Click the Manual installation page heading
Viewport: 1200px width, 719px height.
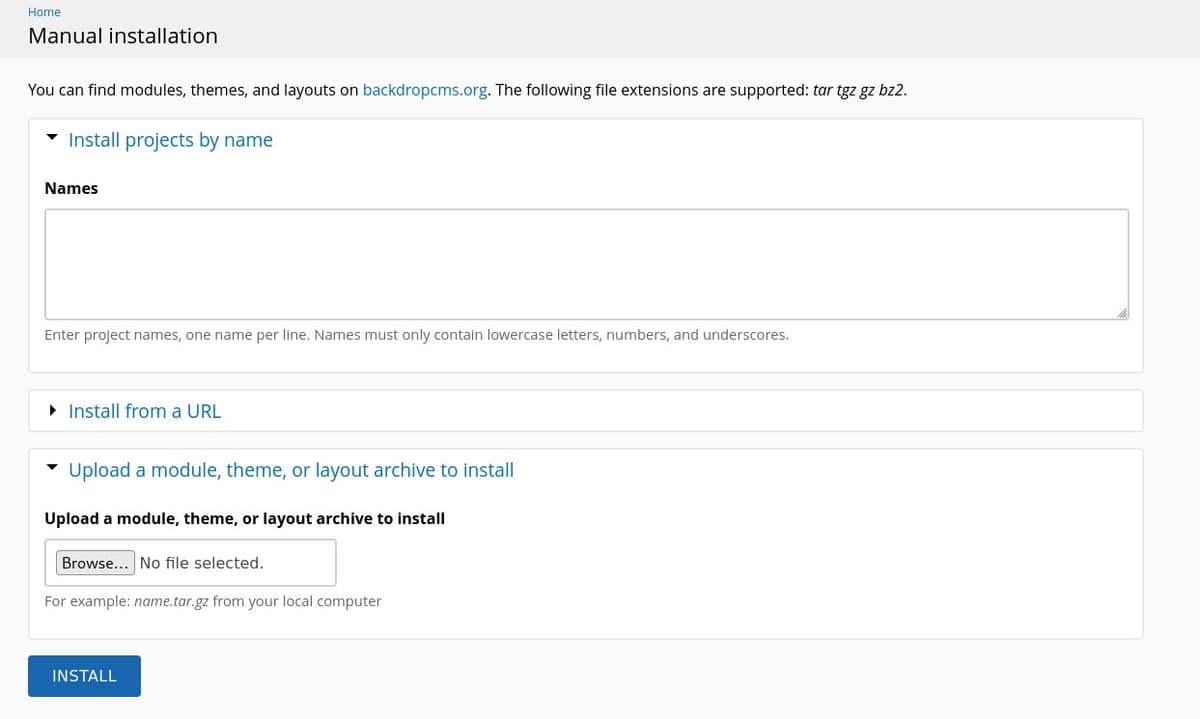coord(123,36)
